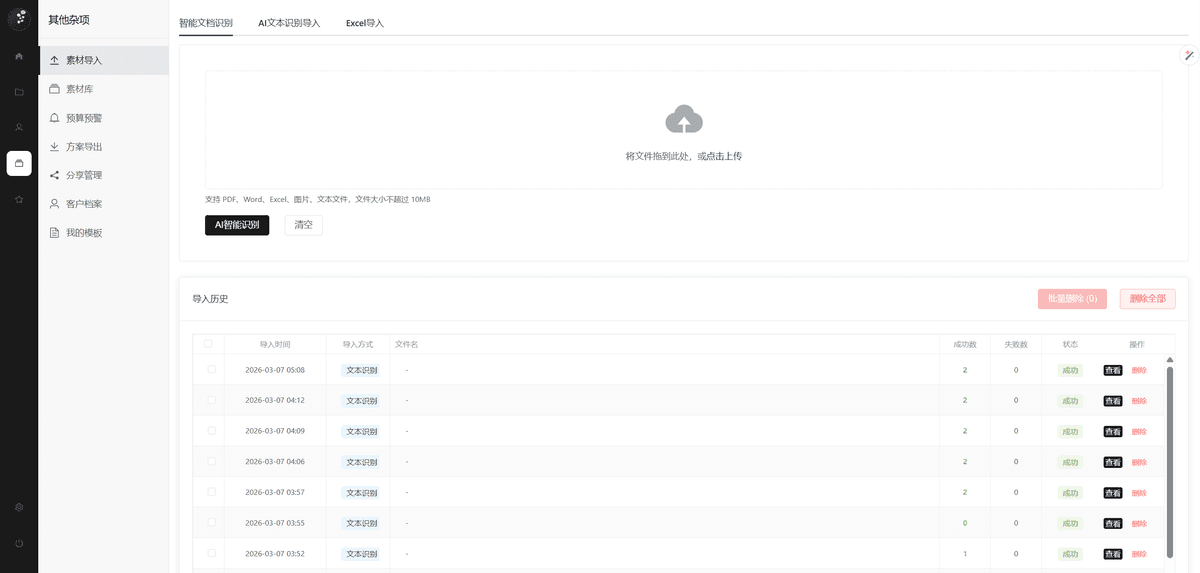Click the home icon in dark sidebar
Viewport: 1200px width, 573px height.
pos(19,56)
